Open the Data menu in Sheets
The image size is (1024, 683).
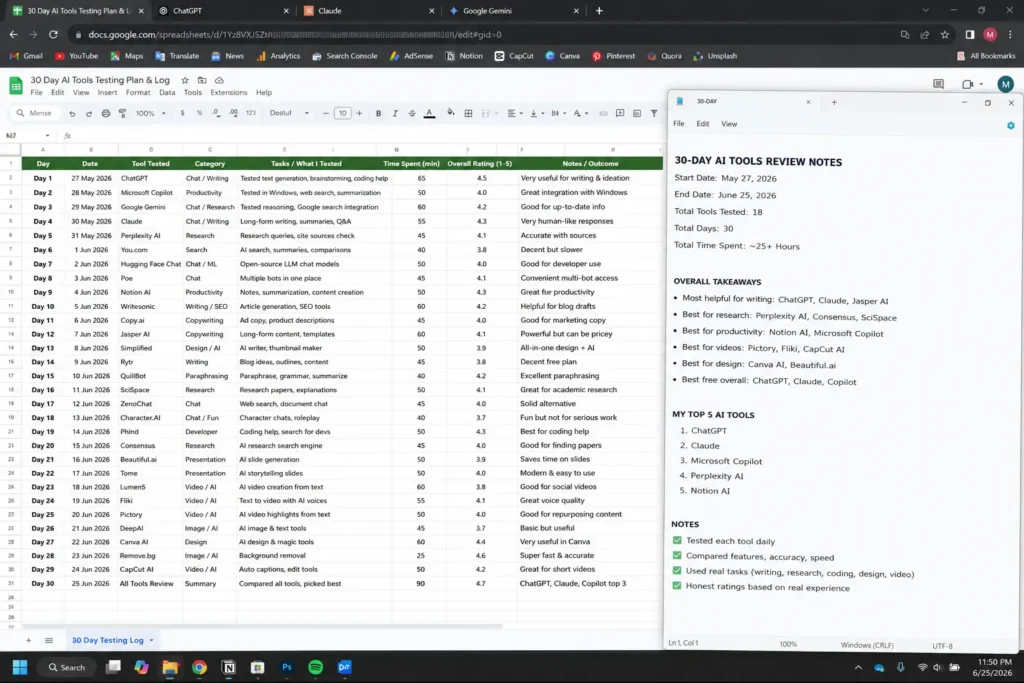click(167, 93)
